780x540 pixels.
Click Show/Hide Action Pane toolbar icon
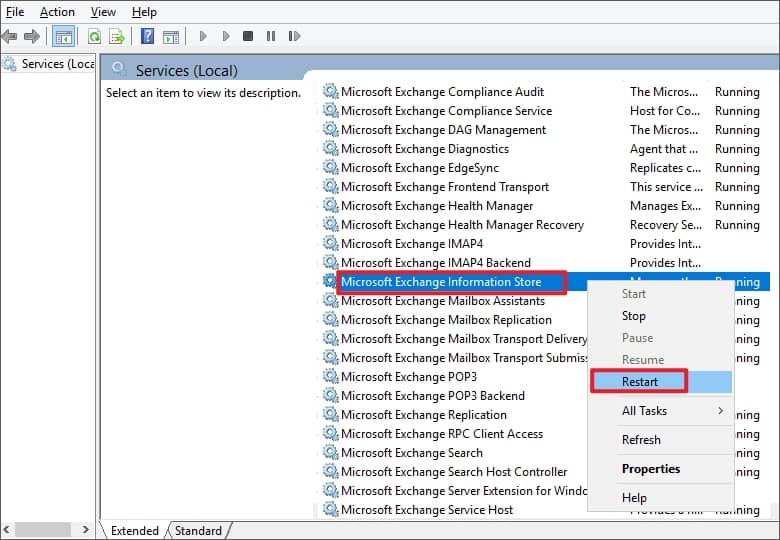[x=171, y=37]
